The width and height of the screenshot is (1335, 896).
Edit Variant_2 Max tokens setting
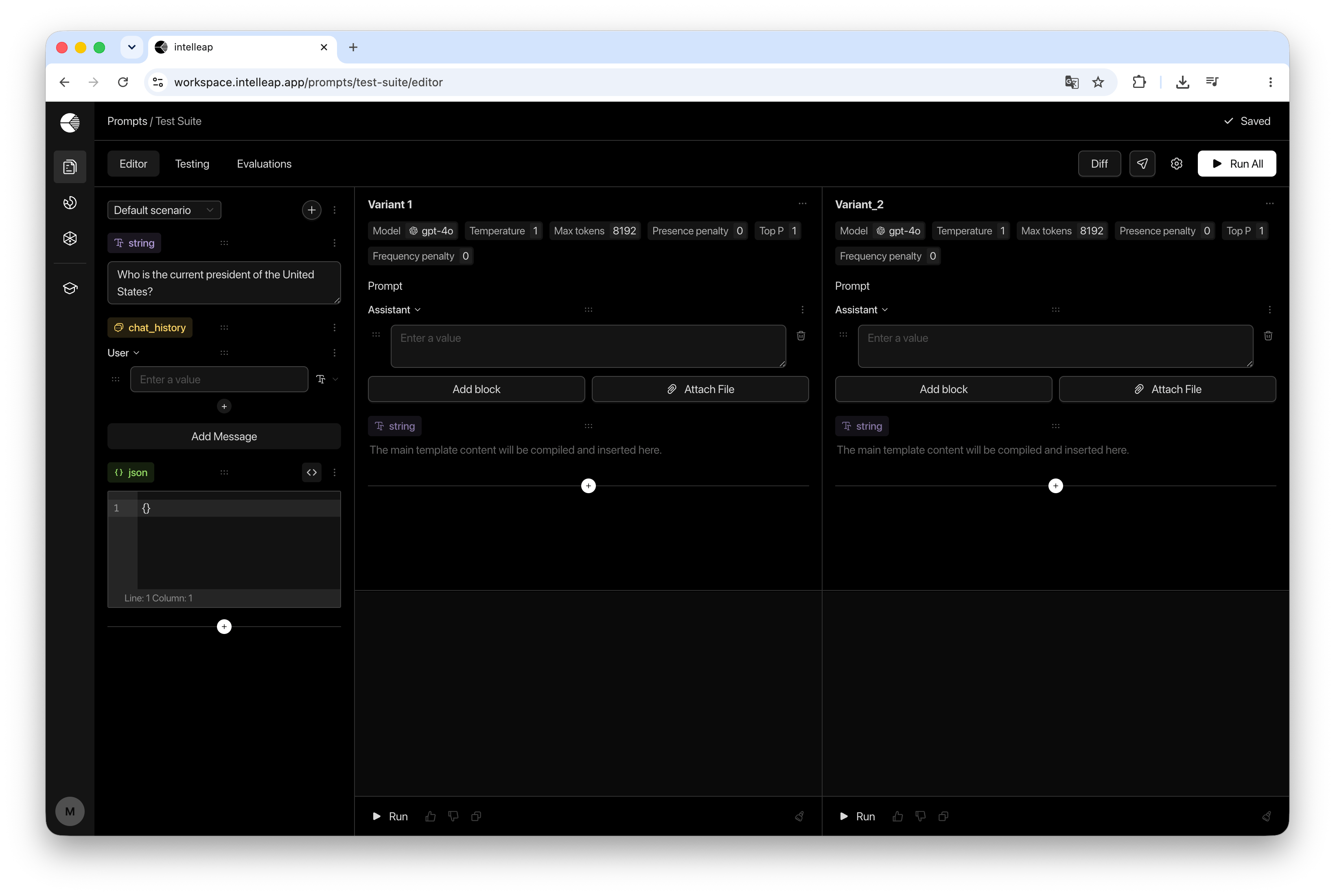point(1062,231)
